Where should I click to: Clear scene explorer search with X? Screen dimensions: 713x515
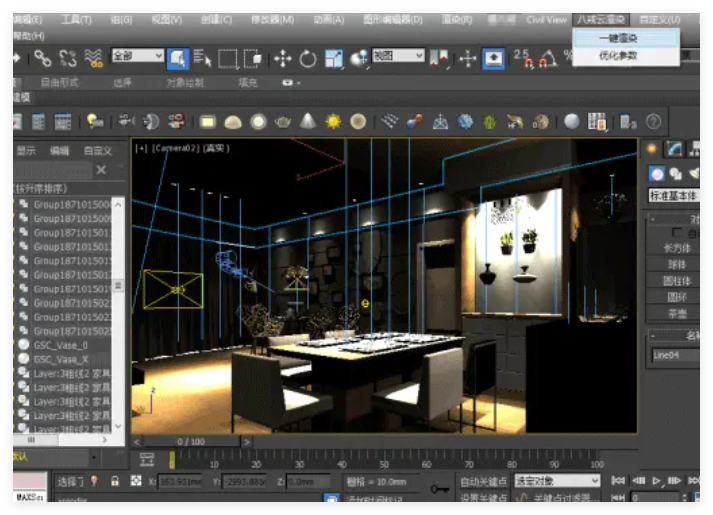(x=101, y=170)
